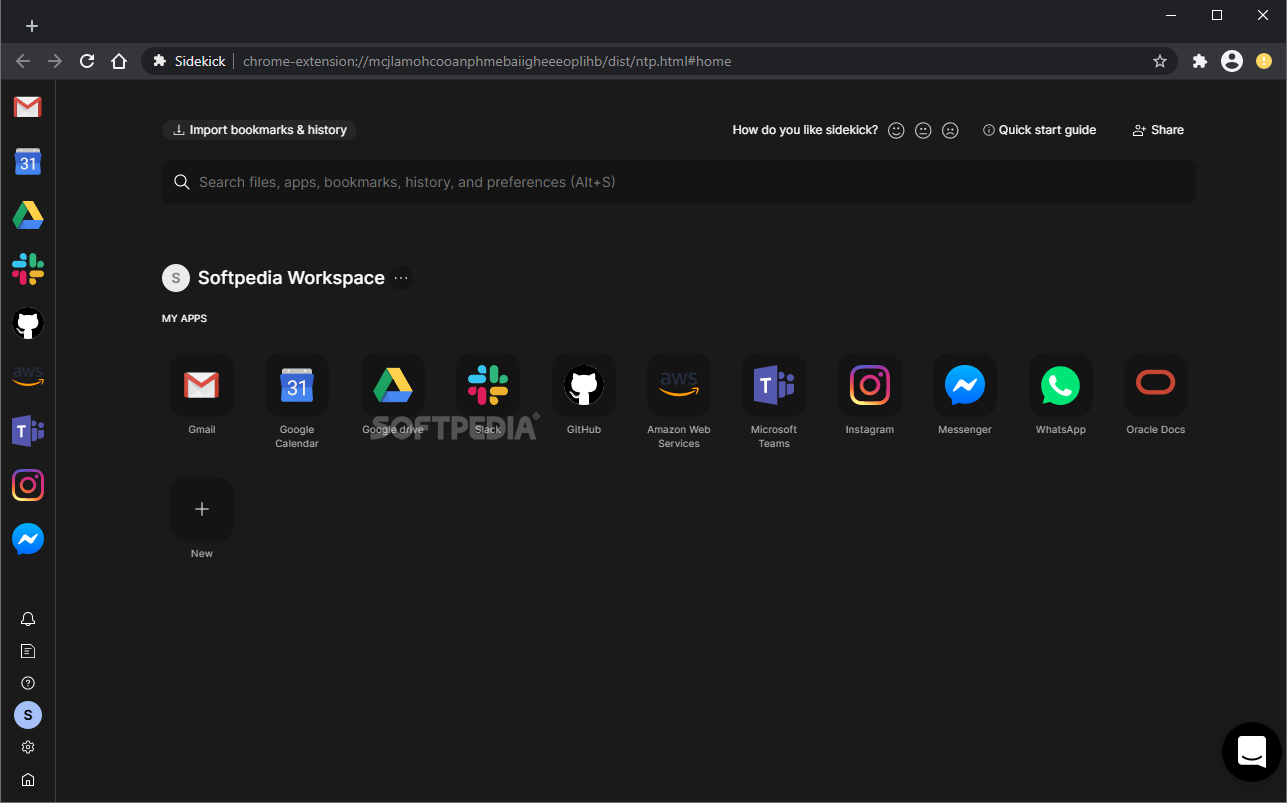This screenshot has height=803, width=1287.
Task: Open settings gear in sidebar
Action: [28, 747]
